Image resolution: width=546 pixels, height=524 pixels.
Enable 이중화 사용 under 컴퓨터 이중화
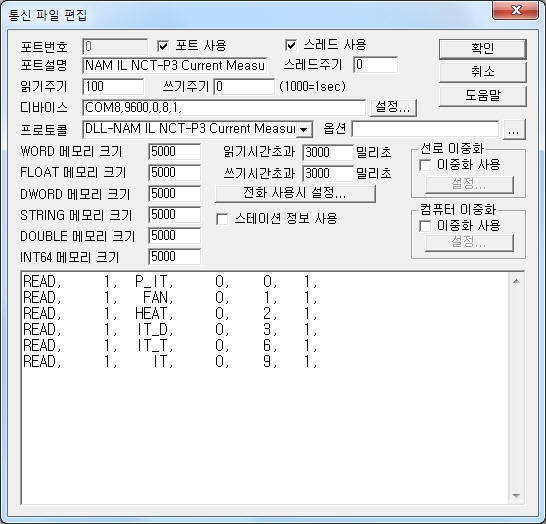(x=425, y=226)
